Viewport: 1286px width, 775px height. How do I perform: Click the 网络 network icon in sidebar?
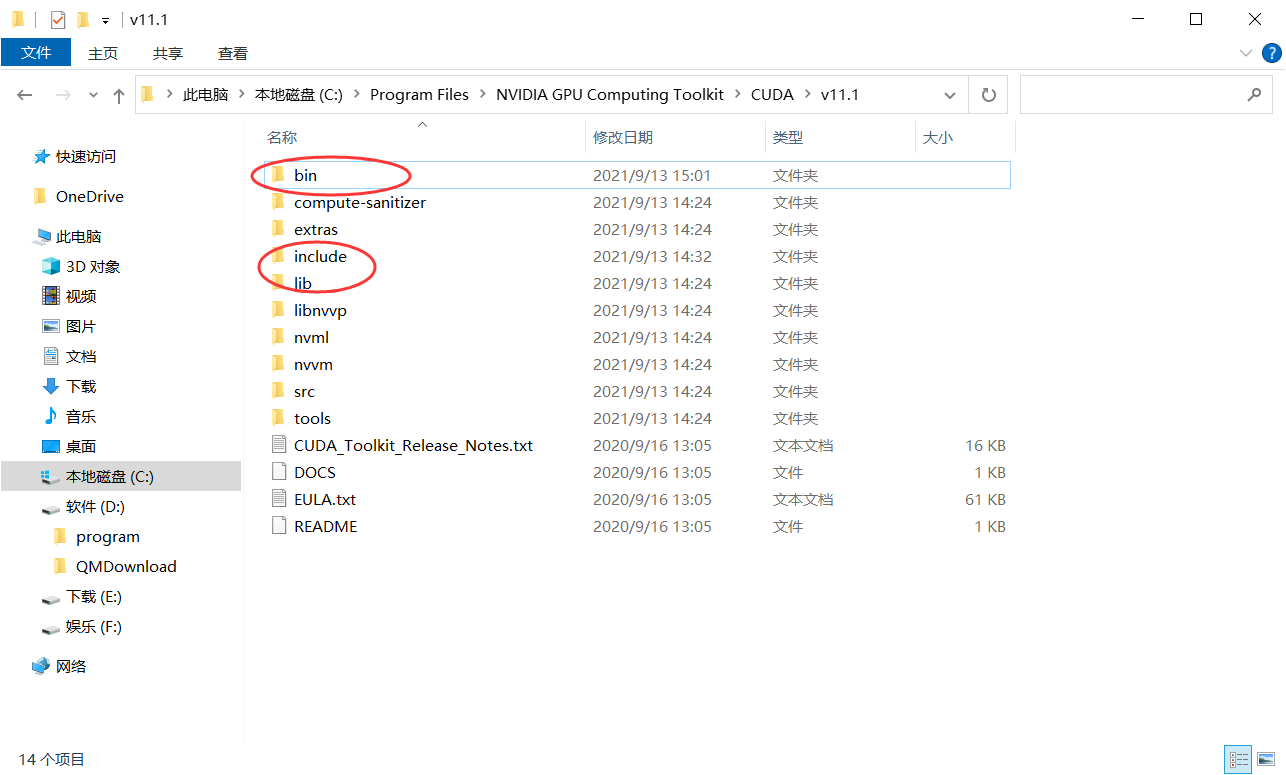click(x=41, y=666)
